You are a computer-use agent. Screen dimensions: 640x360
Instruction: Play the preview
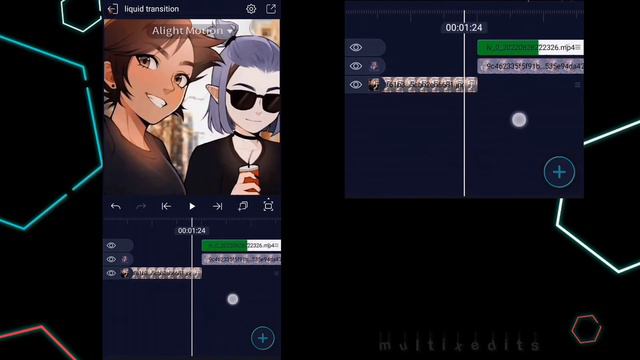(192, 207)
